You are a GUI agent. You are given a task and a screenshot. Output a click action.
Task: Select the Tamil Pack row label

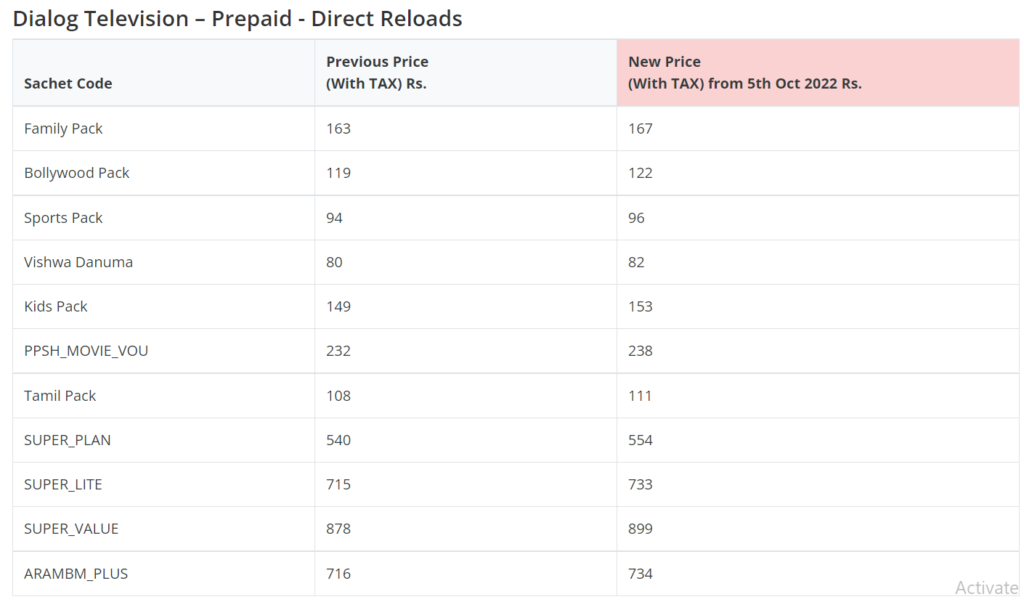tap(60, 396)
